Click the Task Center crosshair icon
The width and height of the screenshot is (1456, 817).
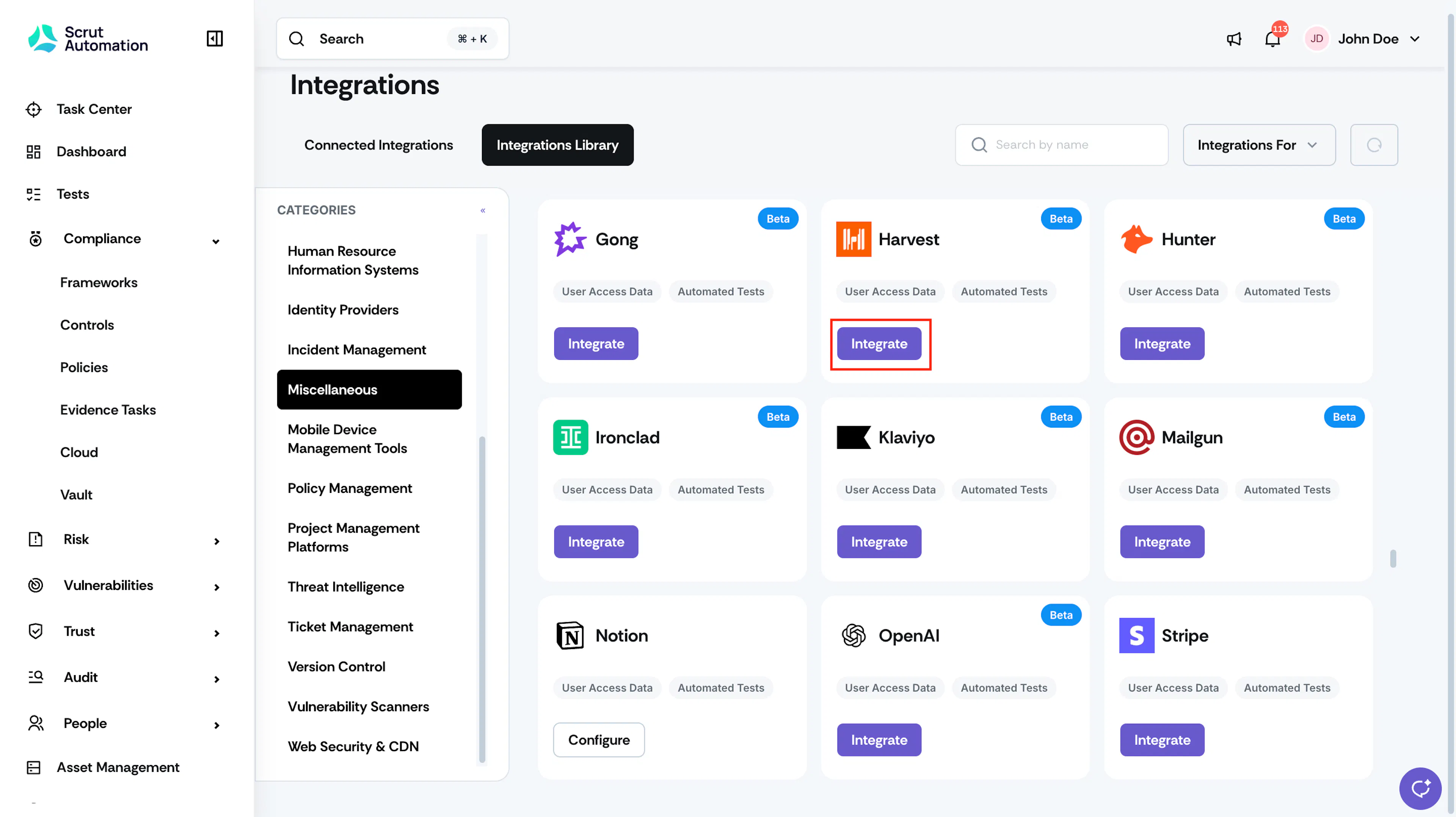[34, 110]
